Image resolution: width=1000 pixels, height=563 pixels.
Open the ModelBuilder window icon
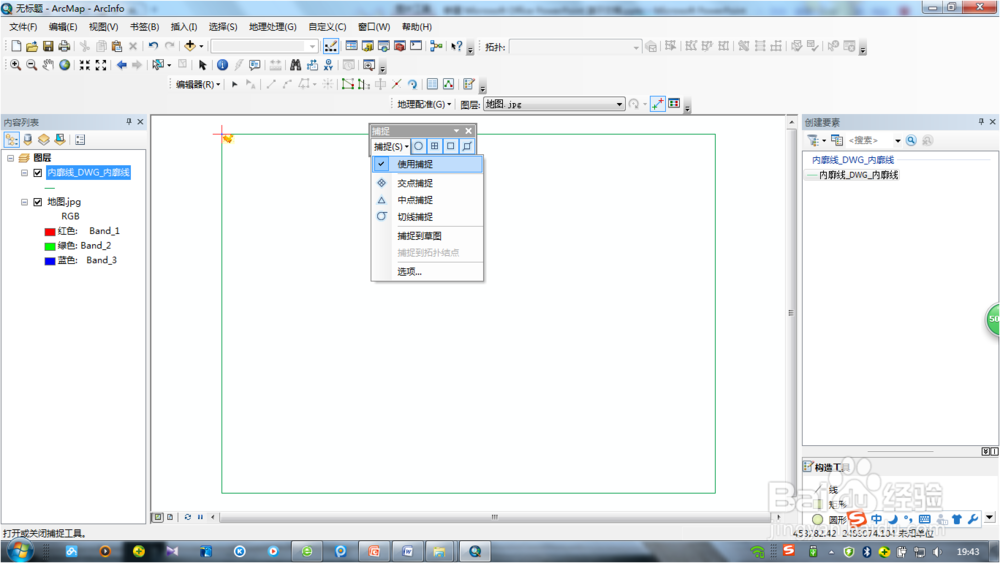436,46
